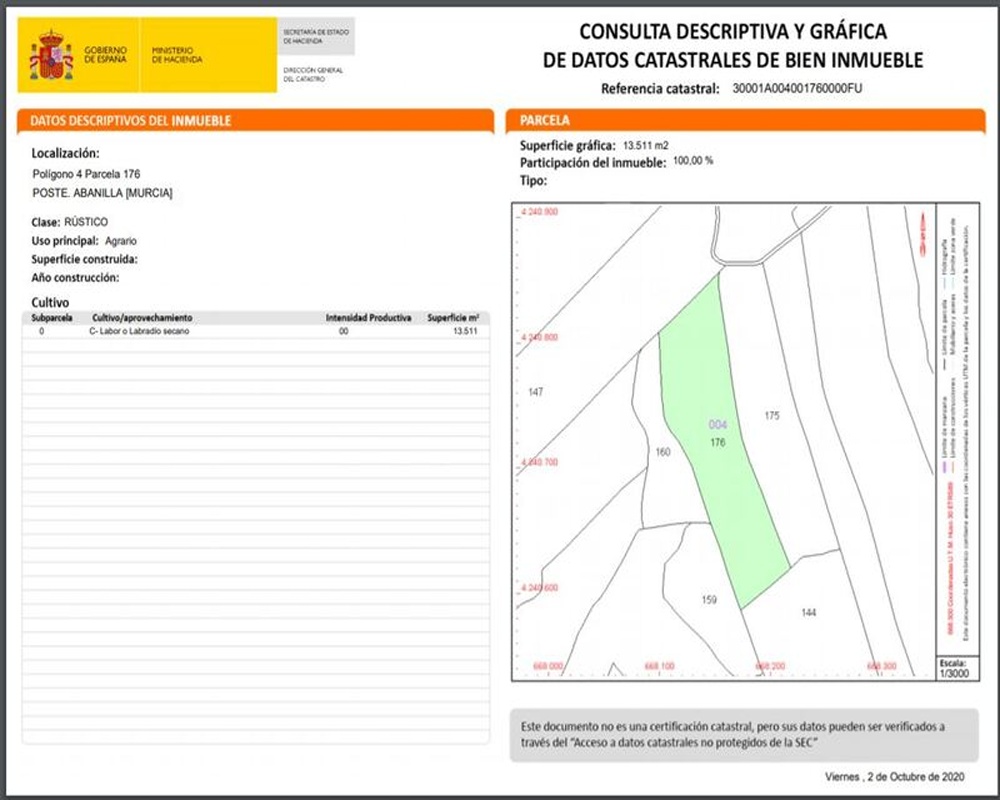1000x800 pixels.
Task: Click parcel 147 label on the map
Action: coord(536,392)
